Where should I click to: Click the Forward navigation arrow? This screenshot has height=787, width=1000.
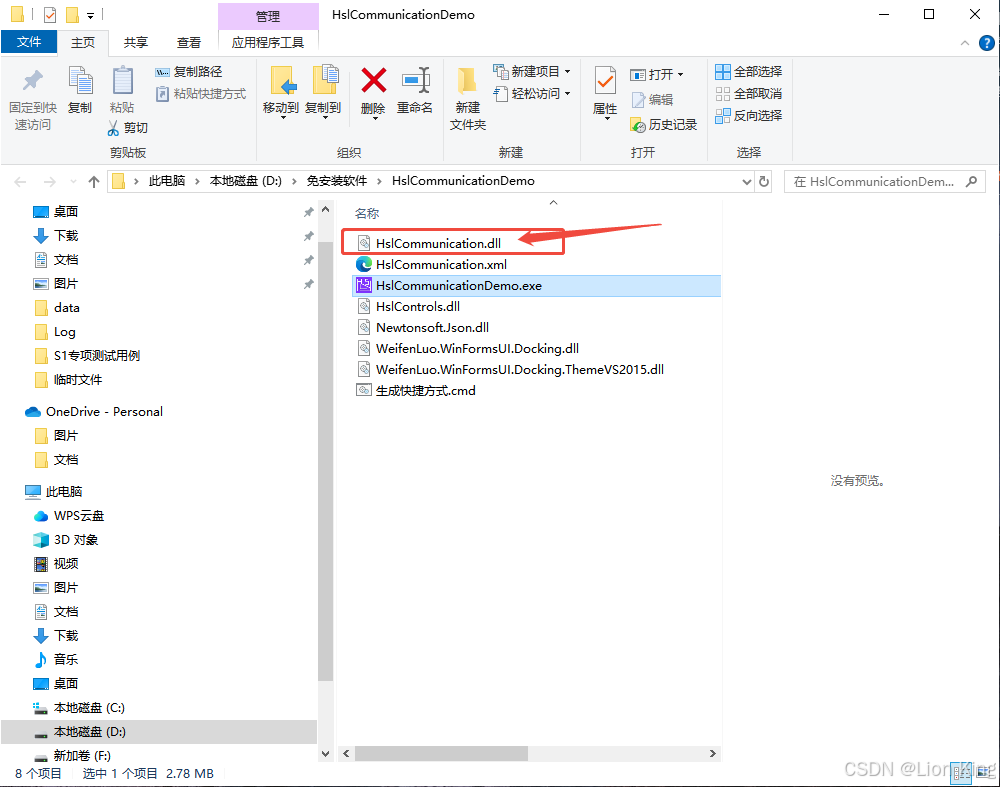point(49,182)
